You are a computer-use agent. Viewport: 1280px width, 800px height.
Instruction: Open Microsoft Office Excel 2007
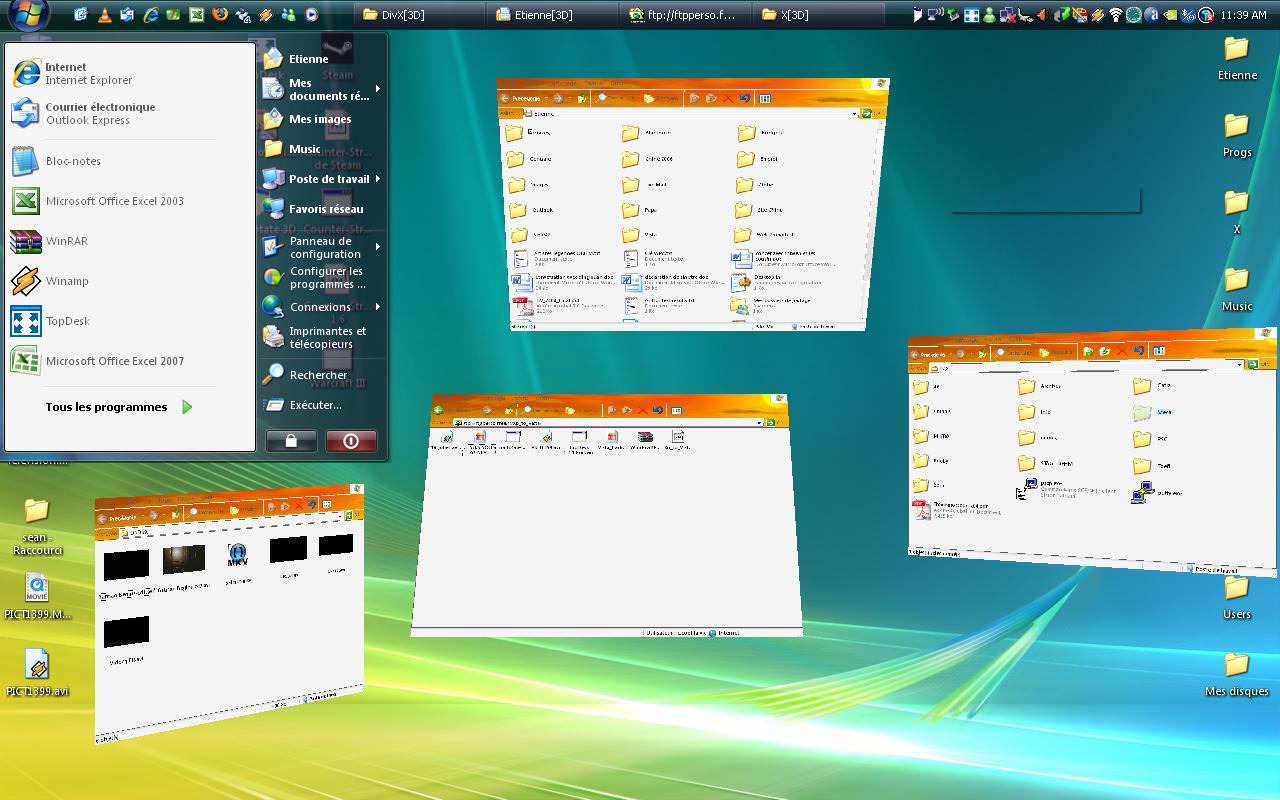click(x=130, y=361)
